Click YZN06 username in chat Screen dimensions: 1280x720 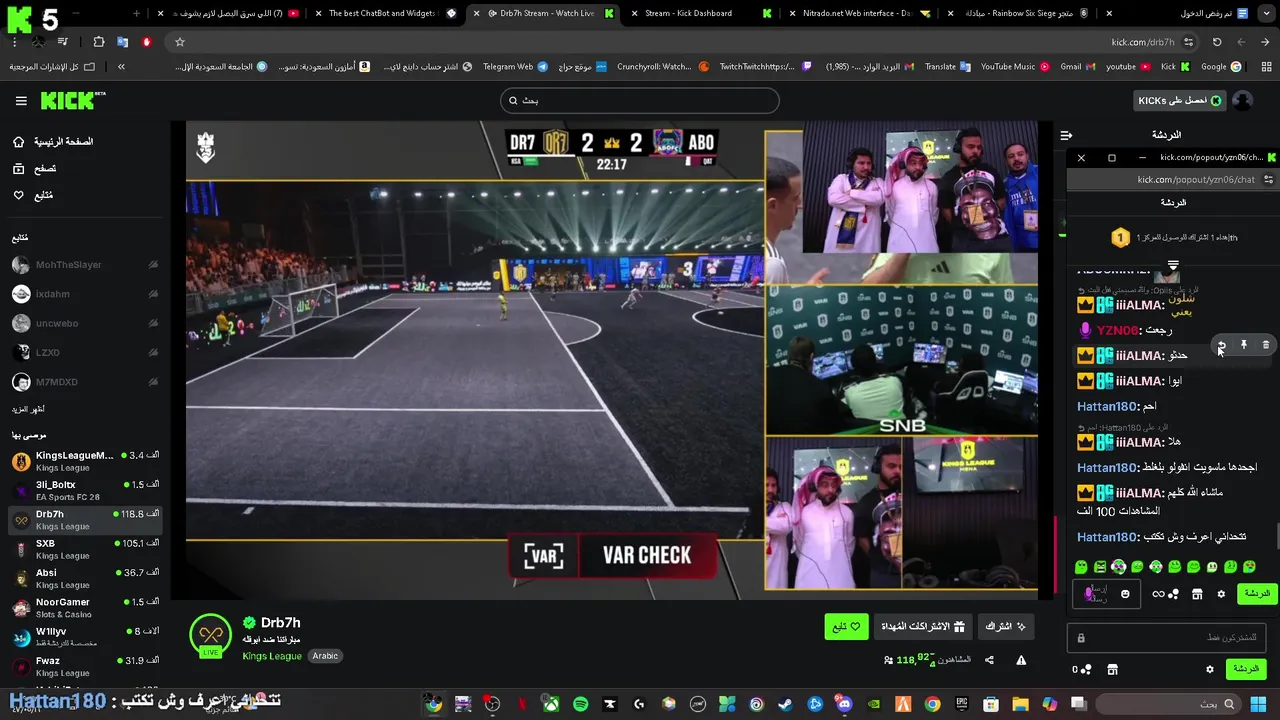1117,330
